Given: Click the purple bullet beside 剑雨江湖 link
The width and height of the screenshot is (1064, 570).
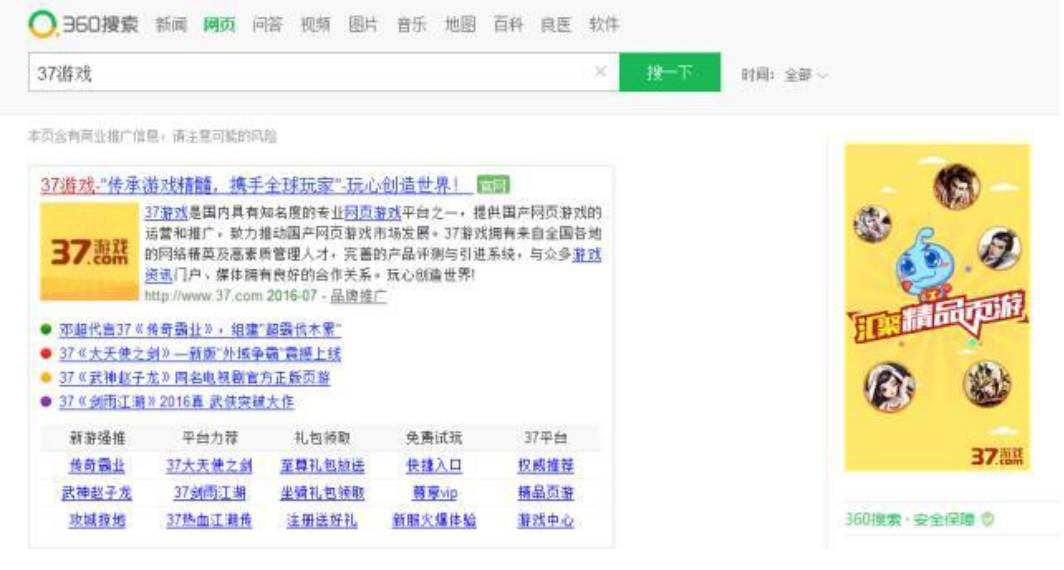Looking at the screenshot, I should [46, 401].
